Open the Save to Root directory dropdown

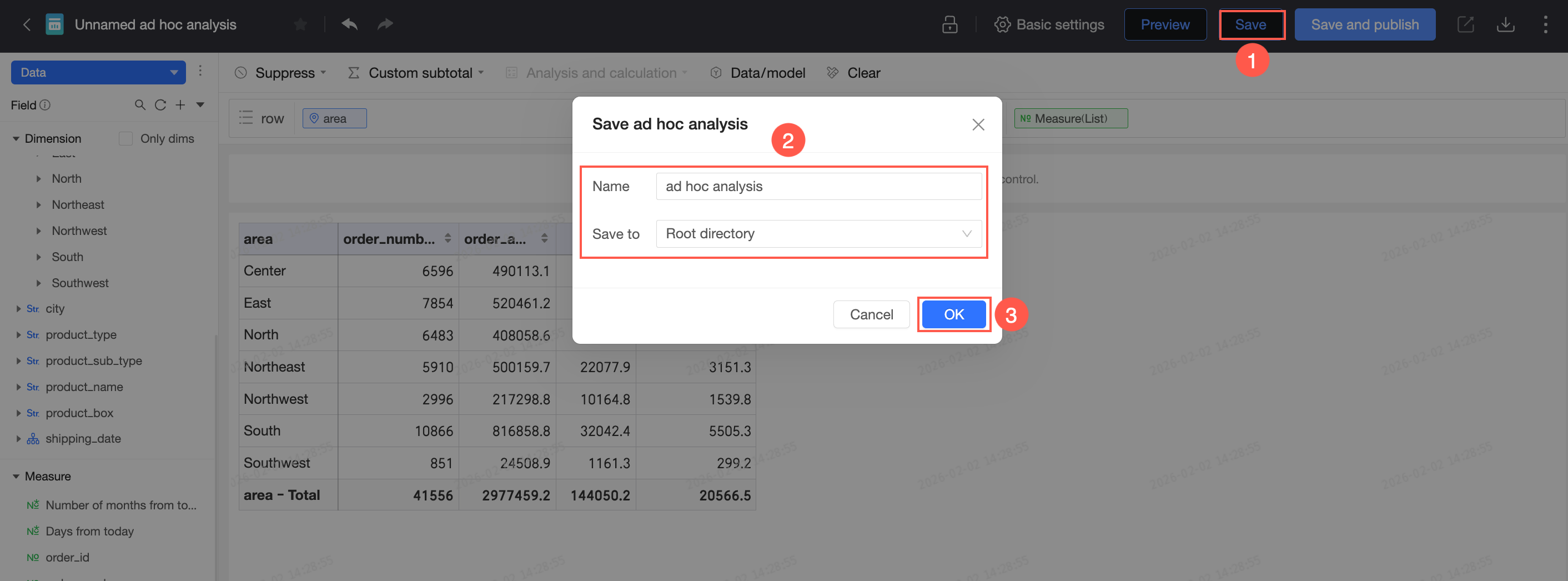point(818,234)
